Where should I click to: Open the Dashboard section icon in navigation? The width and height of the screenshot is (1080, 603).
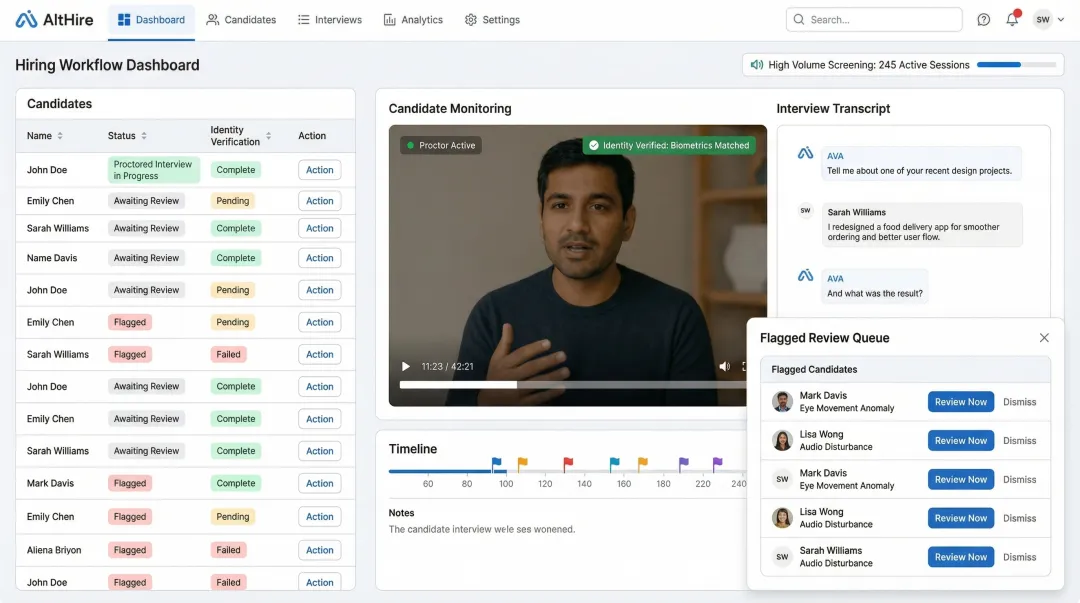pos(125,19)
